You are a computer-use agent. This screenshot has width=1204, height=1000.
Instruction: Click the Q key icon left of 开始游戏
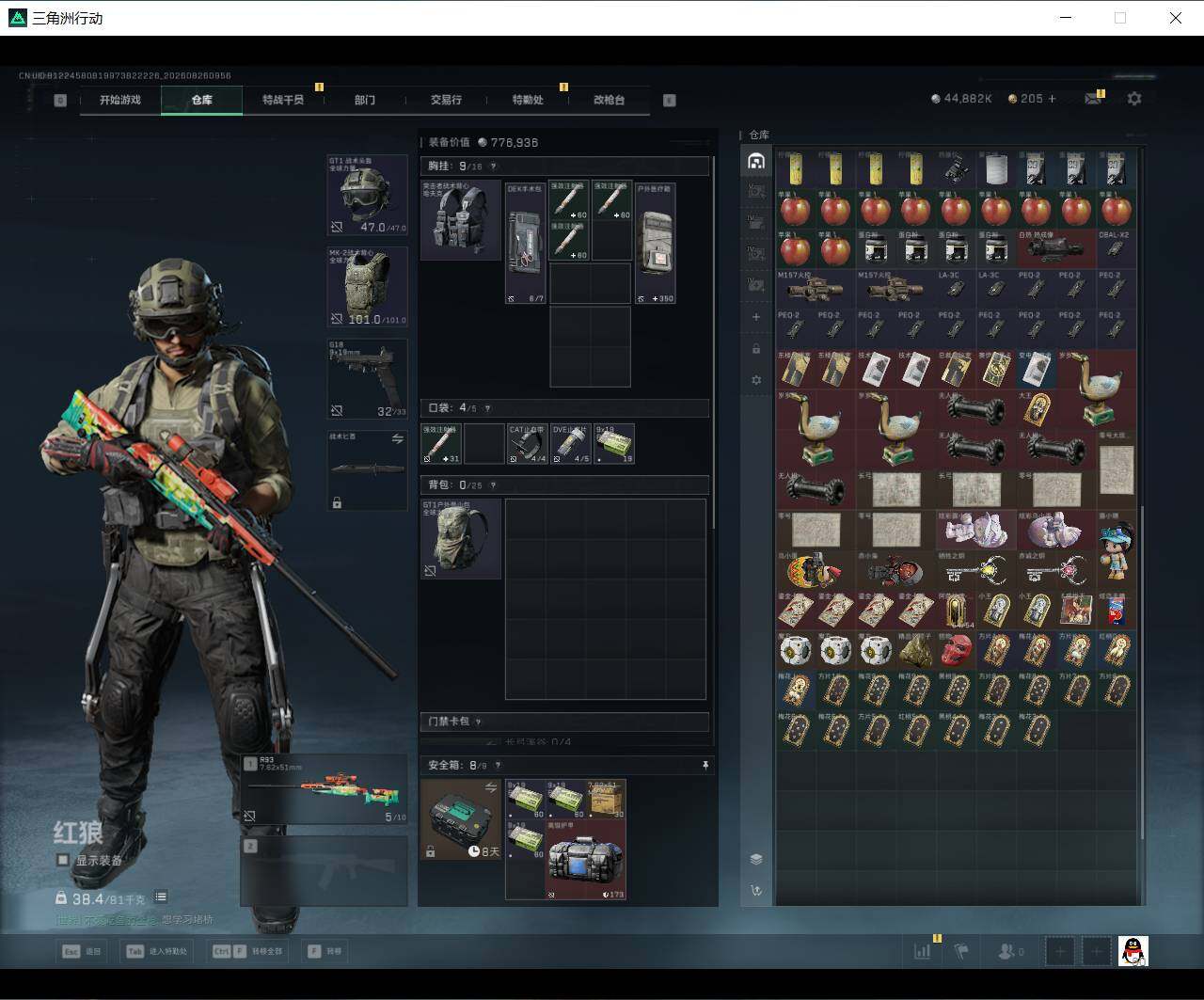[60, 100]
